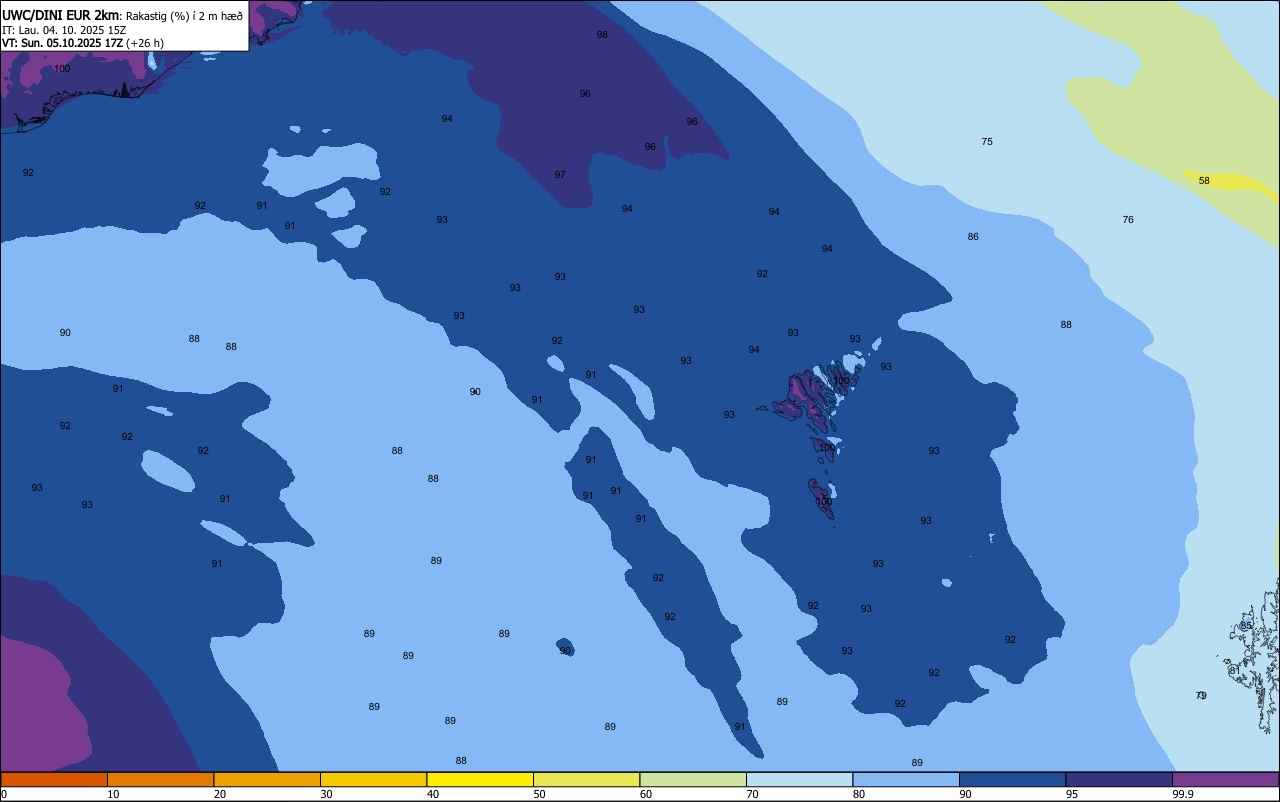Pick the 50–60 legend color segment
The width and height of the screenshot is (1280, 802).
pos(586,779)
